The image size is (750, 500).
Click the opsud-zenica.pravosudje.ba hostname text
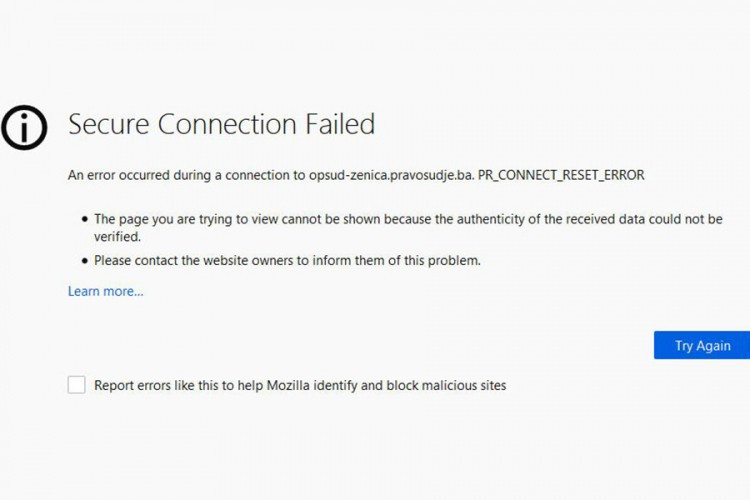(391, 175)
